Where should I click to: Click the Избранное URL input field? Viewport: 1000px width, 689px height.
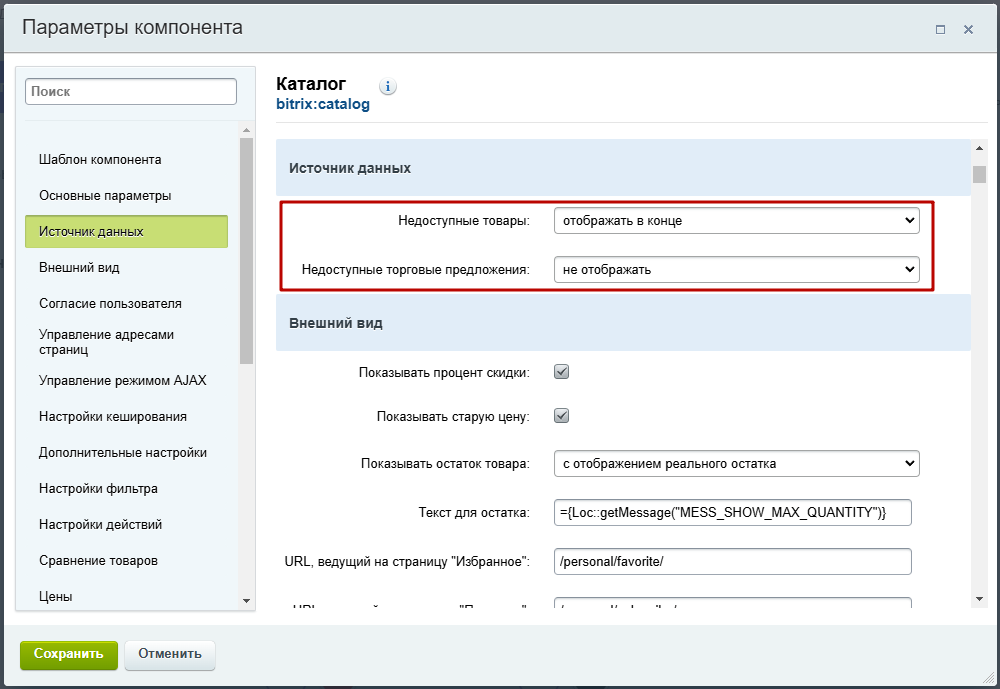(x=733, y=561)
